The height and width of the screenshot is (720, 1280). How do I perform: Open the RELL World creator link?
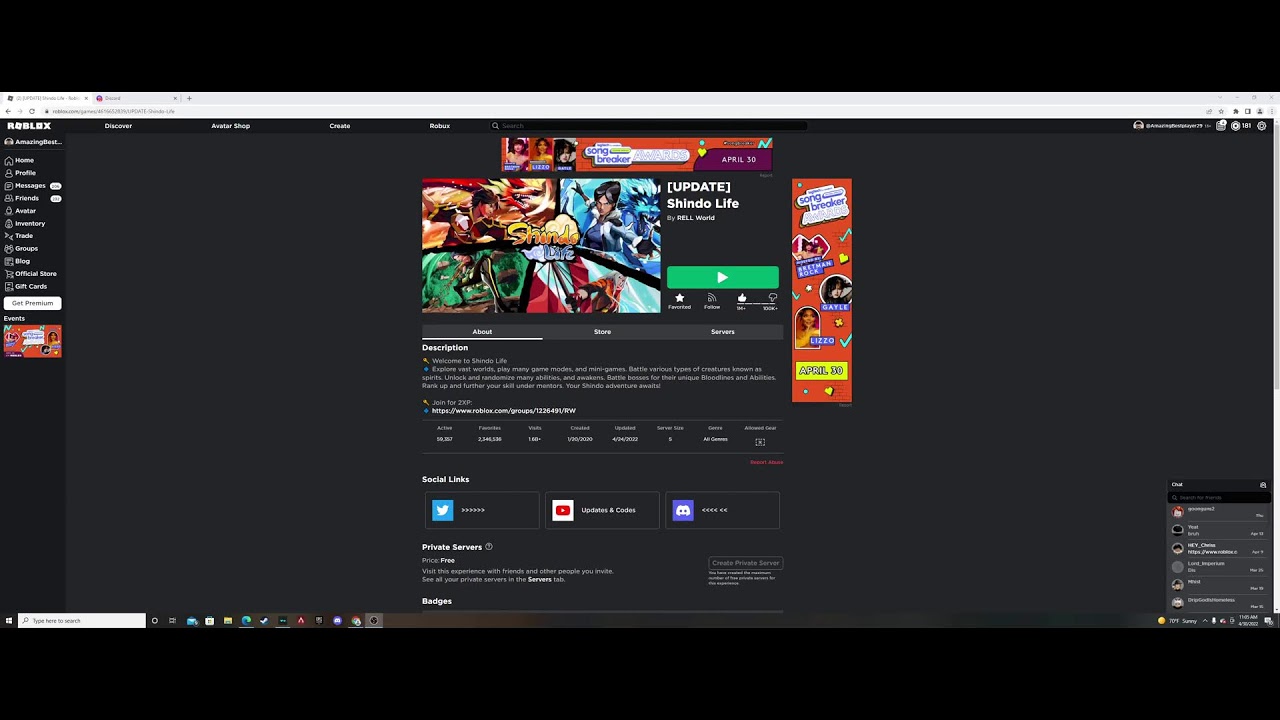695,218
